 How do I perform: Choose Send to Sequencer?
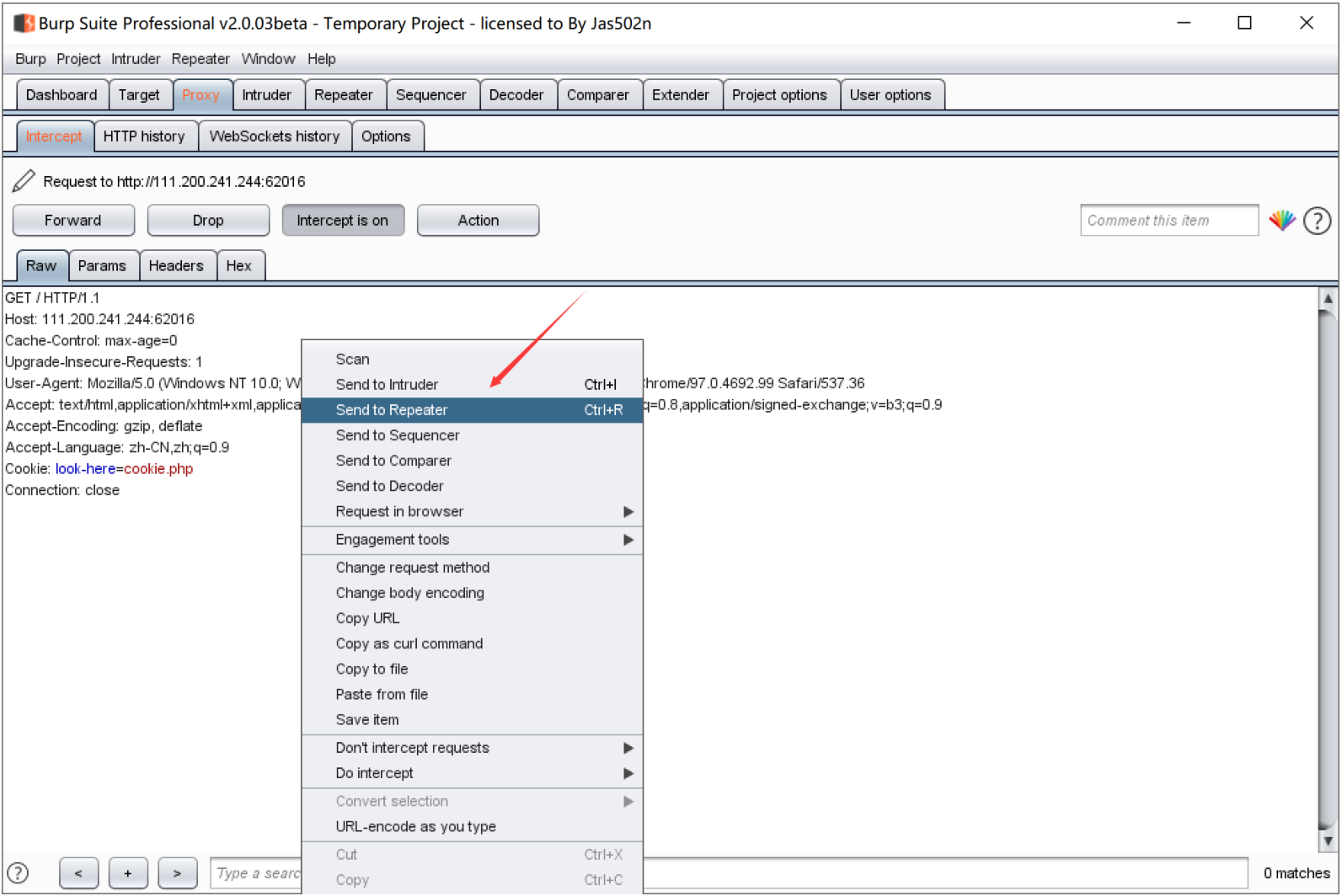point(472,435)
